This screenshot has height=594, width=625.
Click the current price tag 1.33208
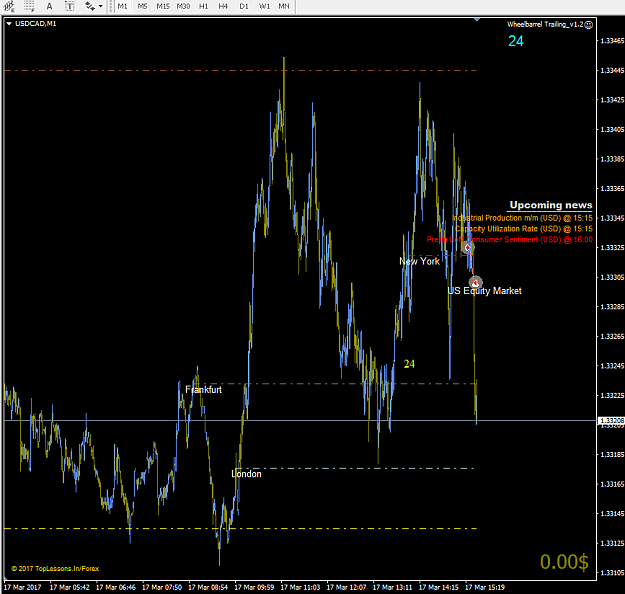pyautogui.click(x=611, y=421)
